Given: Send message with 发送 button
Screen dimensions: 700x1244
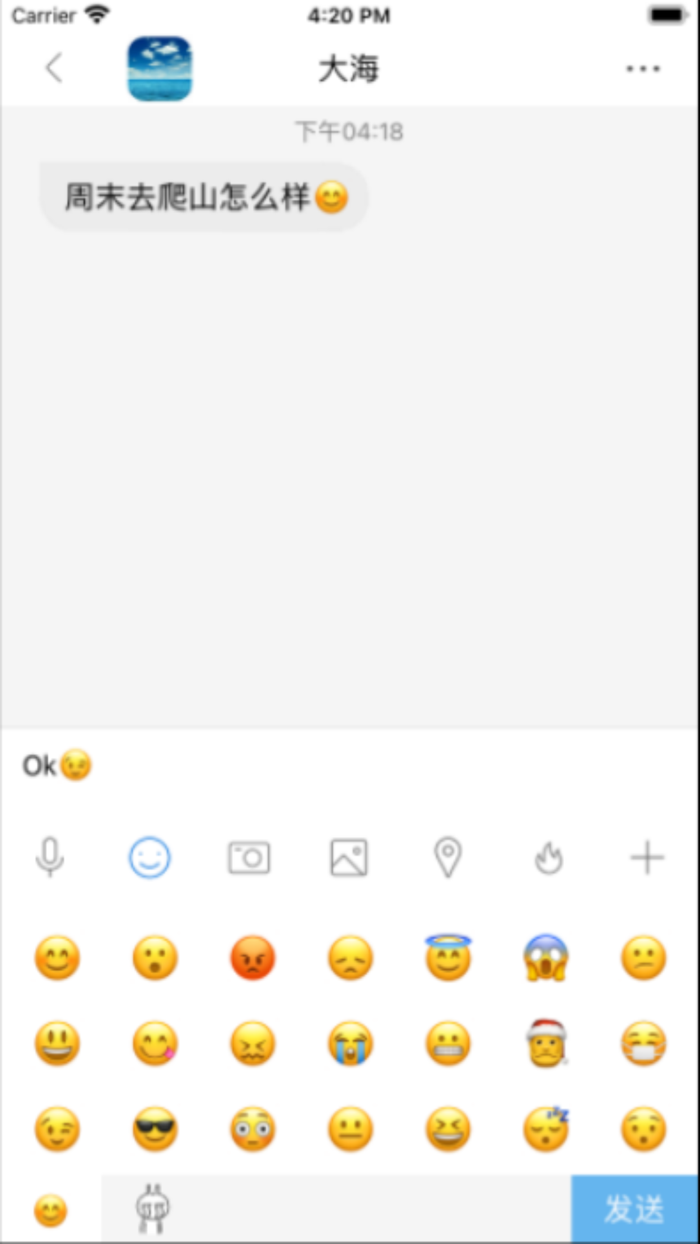Looking at the screenshot, I should tap(635, 1209).
